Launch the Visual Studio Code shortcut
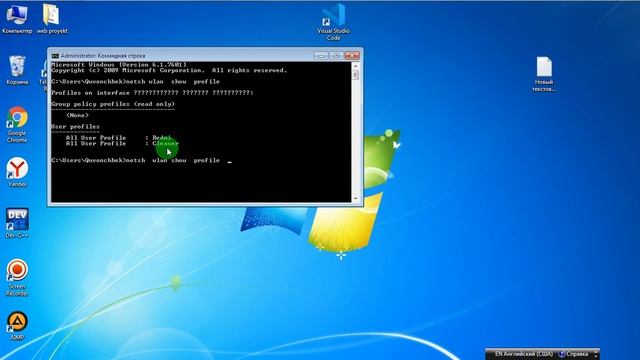The height and width of the screenshot is (360, 640). [x=333, y=22]
